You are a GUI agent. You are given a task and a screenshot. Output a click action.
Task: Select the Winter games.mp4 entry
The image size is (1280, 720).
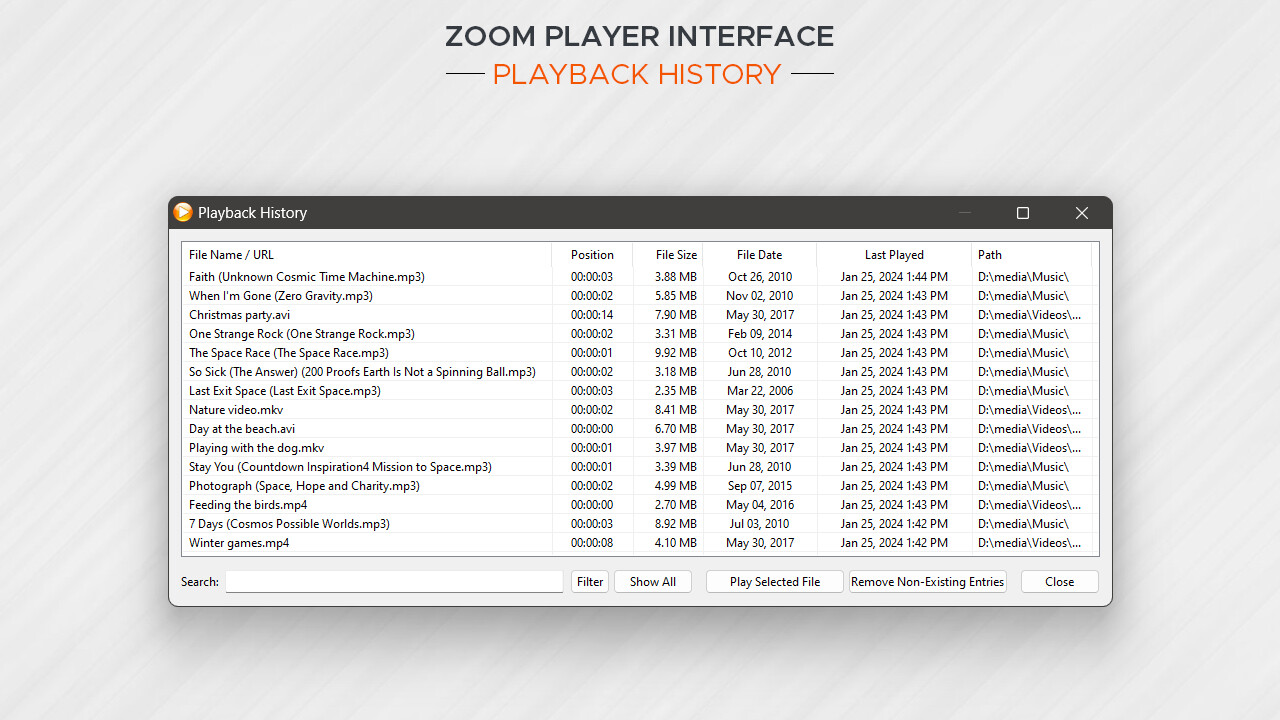coord(300,542)
